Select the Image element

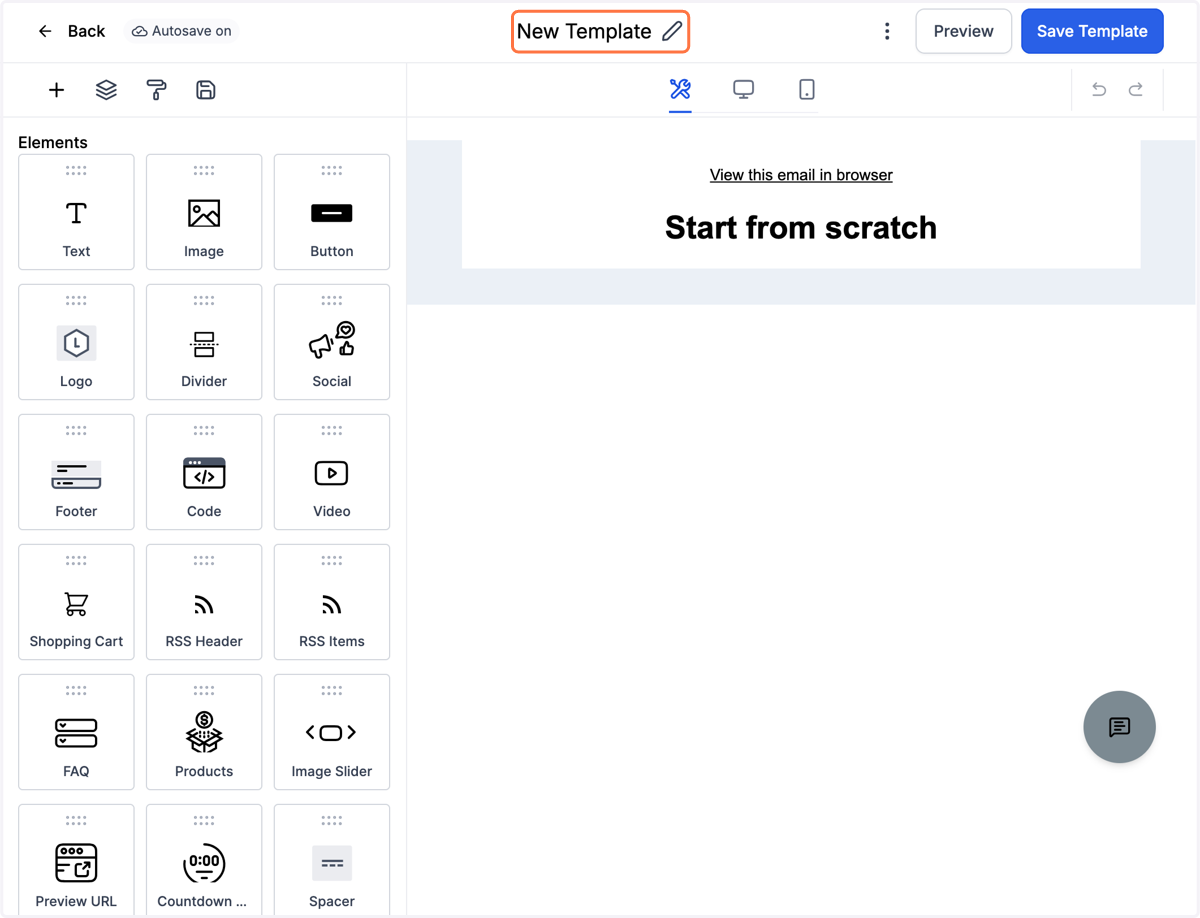[x=204, y=212]
